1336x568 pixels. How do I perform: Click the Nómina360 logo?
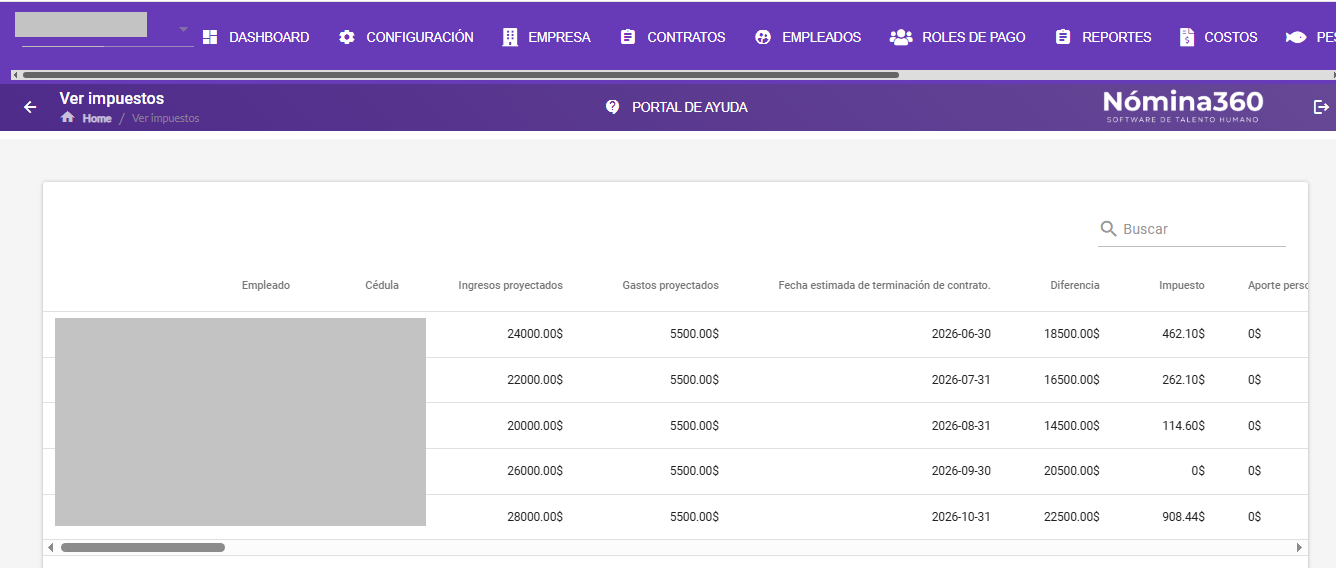(1183, 106)
